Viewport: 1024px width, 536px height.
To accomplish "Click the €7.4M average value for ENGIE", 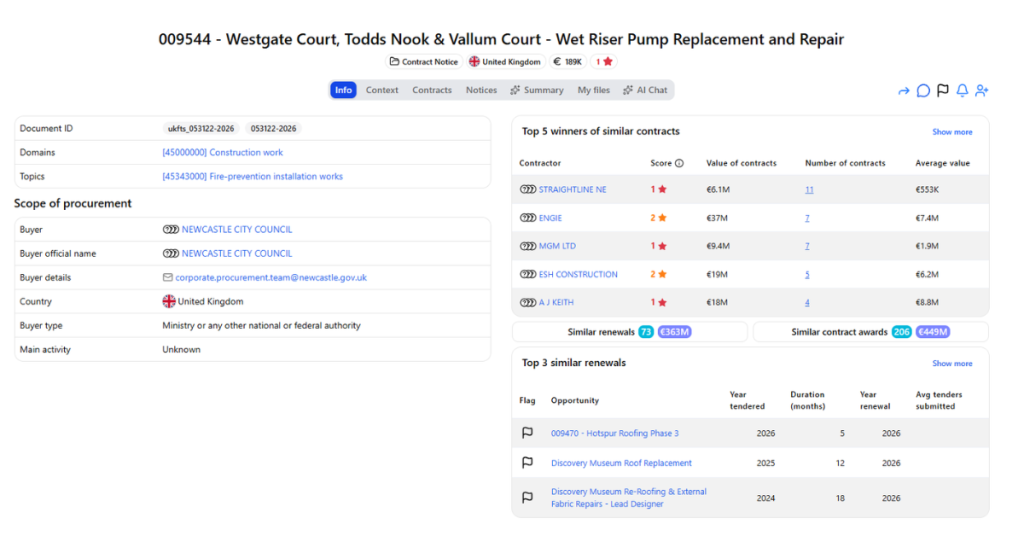I will (927, 218).
